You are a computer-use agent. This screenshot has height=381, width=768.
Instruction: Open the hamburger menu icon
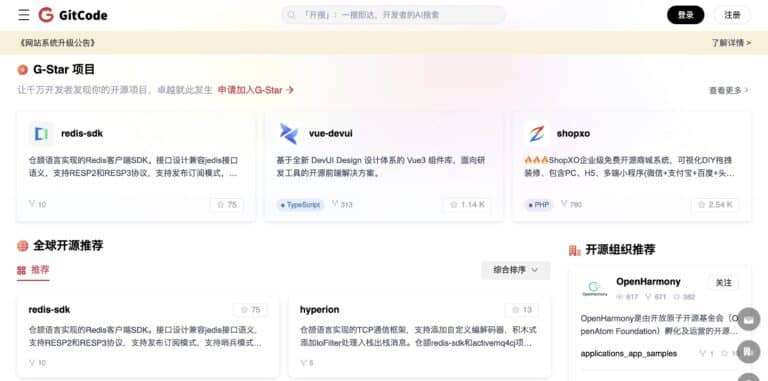(x=24, y=15)
